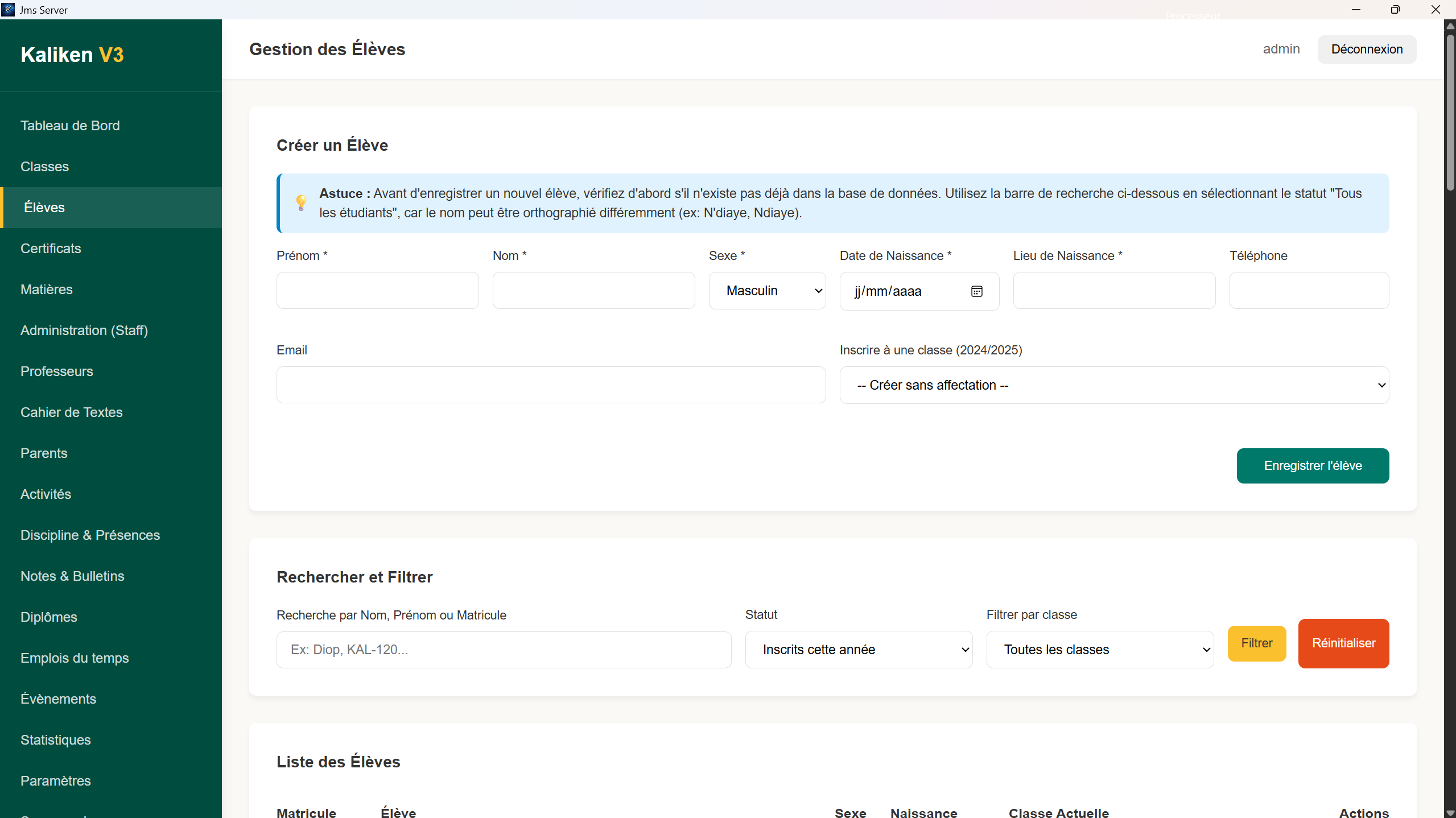Viewport: 1456px width, 818px height.
Task: Log out with Déconnexion button
Action: tap(1366, 49)
